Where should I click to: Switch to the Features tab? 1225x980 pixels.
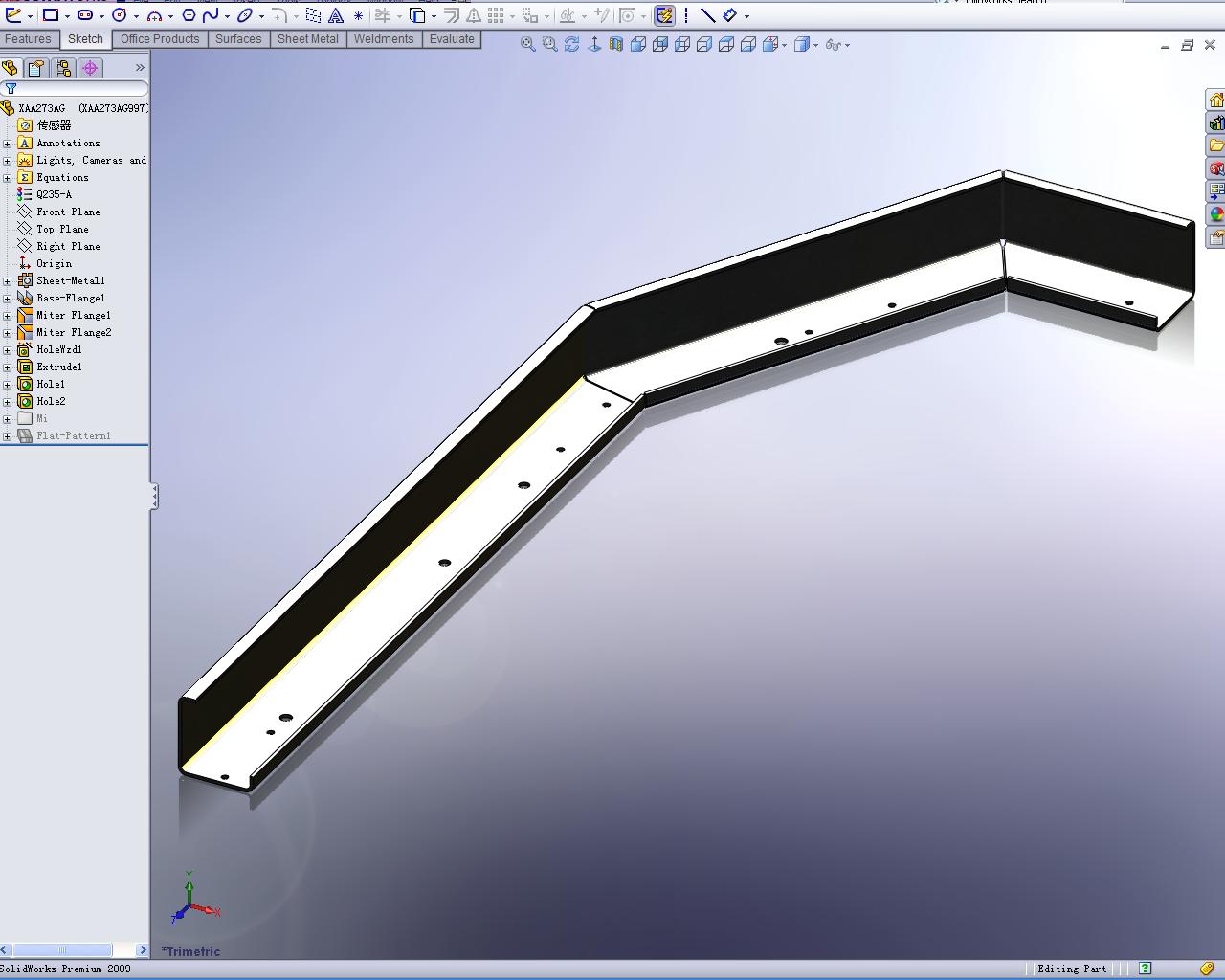click(x=28, y=39)
